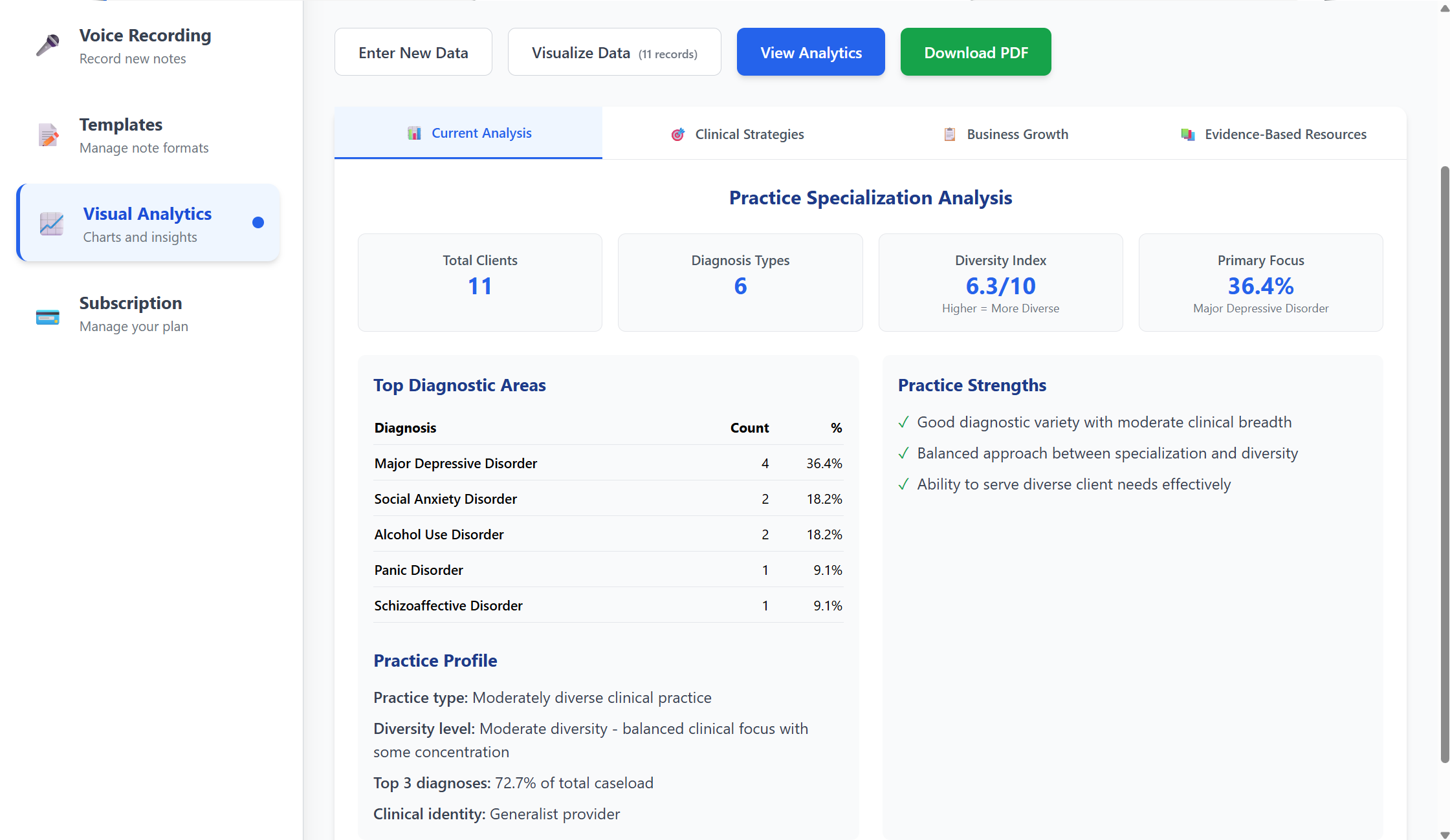Click the chart icon next to Evidence-Based Resources
This screenshot has height=840, width=1450.
click(x=1188, y=134)
